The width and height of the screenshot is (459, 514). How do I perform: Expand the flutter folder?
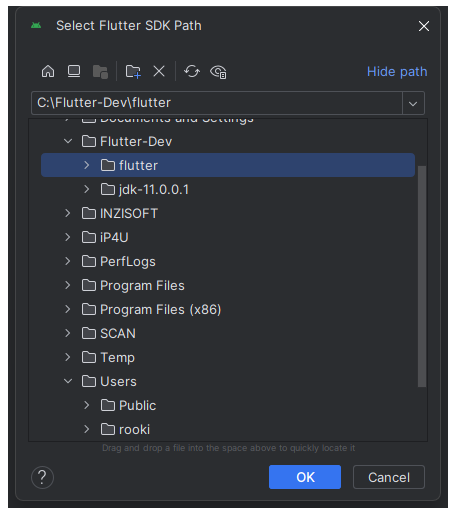[x=87, y=165]
